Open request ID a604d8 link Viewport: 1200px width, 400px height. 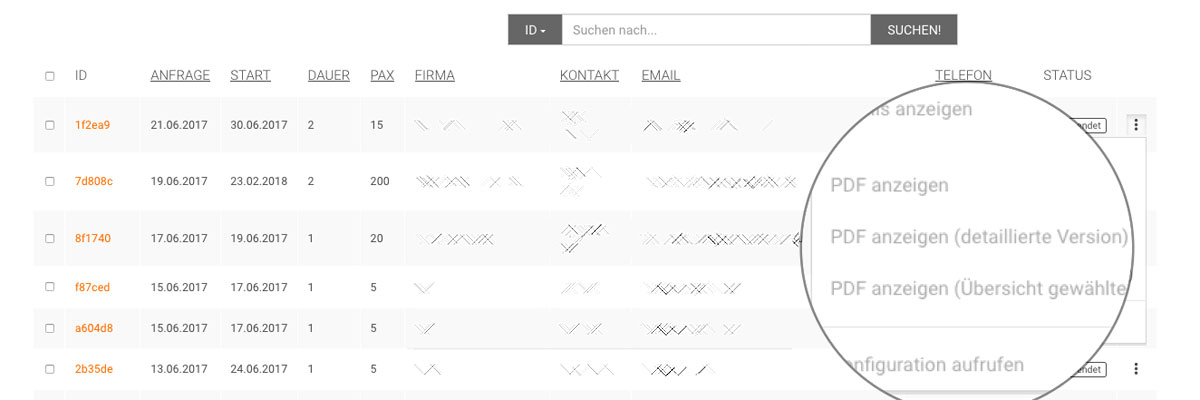[93, 328]
